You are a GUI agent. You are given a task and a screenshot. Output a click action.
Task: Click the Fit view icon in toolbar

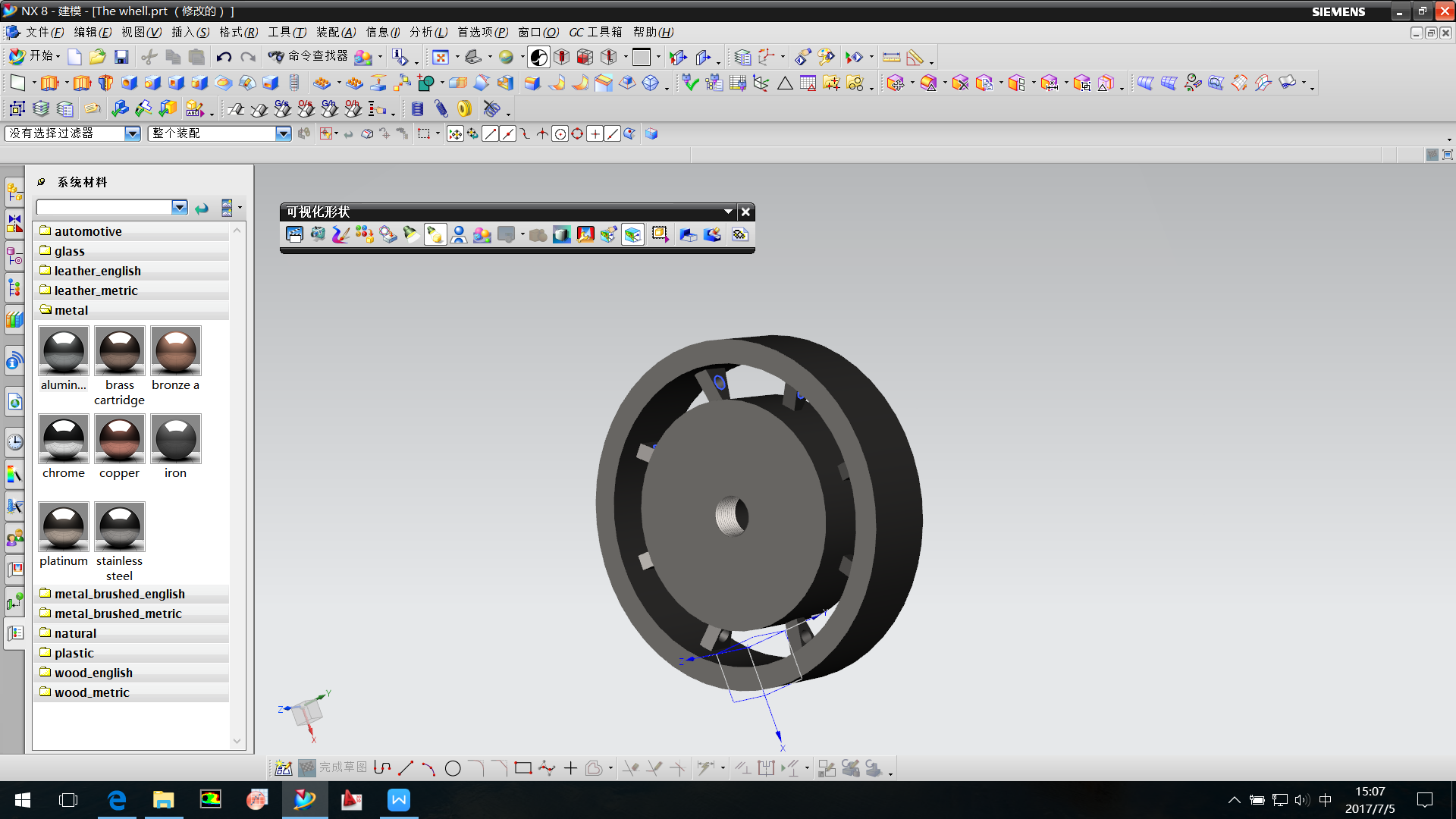coord(441,57)
